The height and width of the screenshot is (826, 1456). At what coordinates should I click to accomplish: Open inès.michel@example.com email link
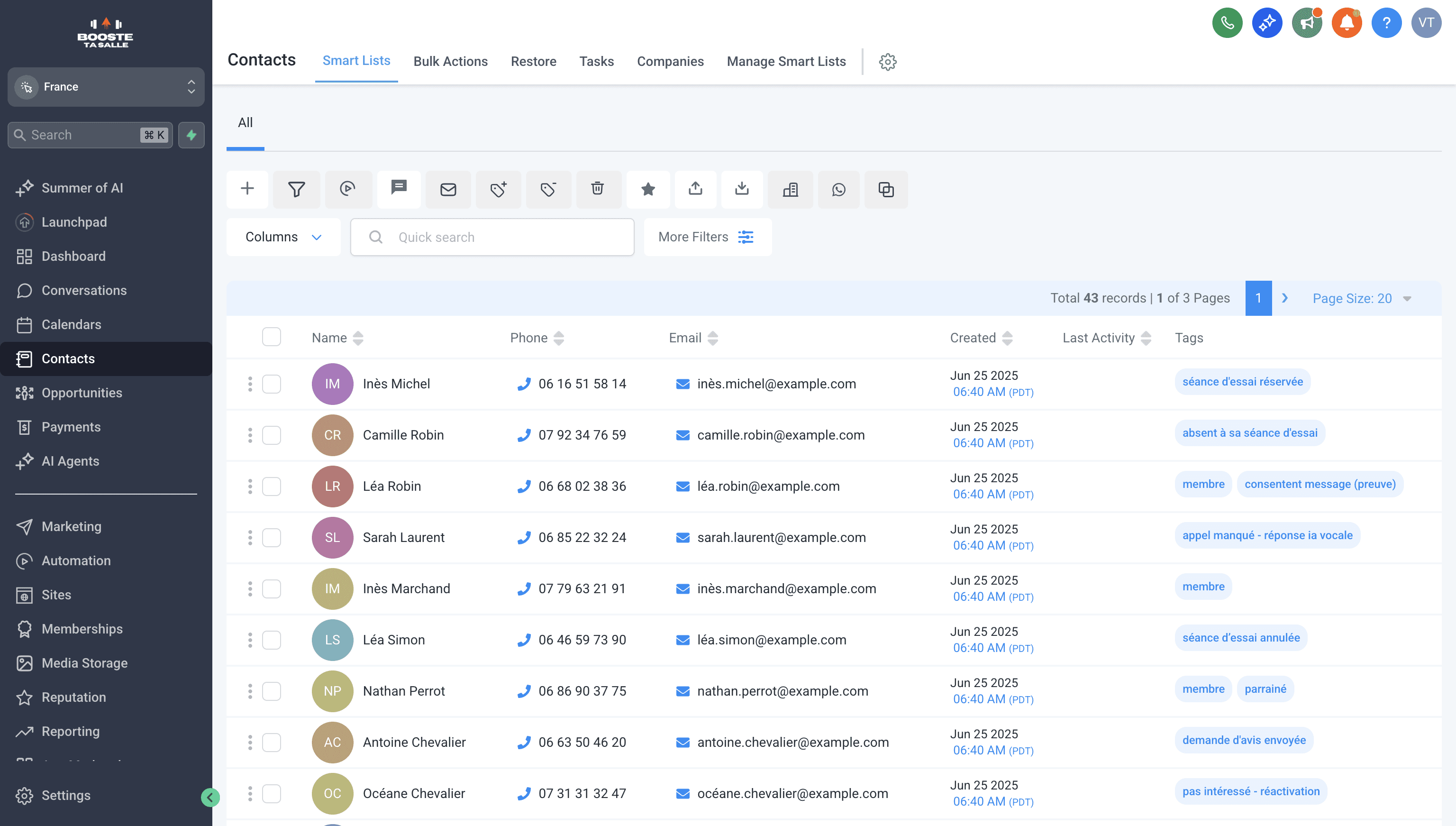tap(776, 384)
